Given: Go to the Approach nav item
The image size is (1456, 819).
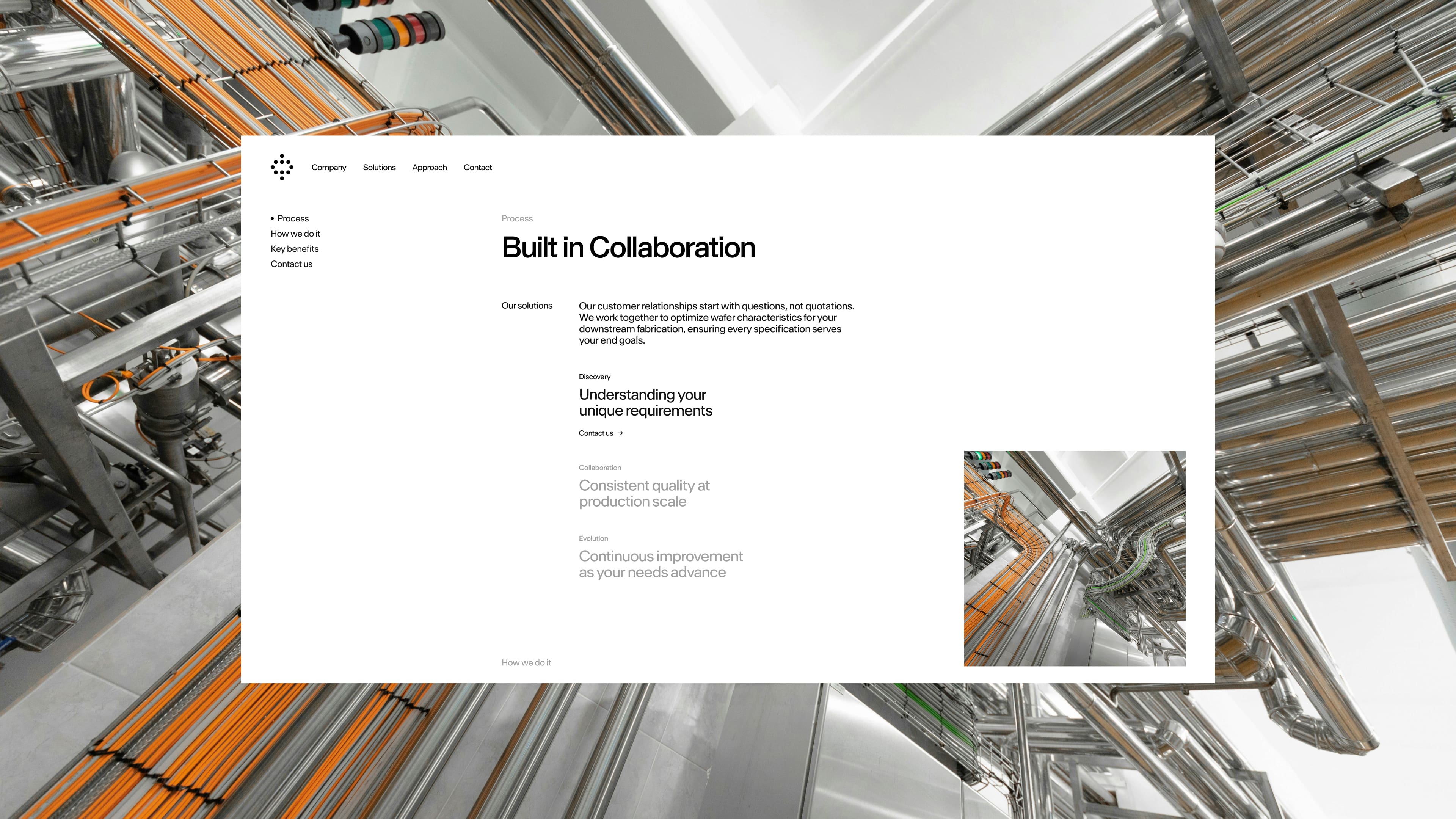Looking at the screenshot, I should coord(429,167).
